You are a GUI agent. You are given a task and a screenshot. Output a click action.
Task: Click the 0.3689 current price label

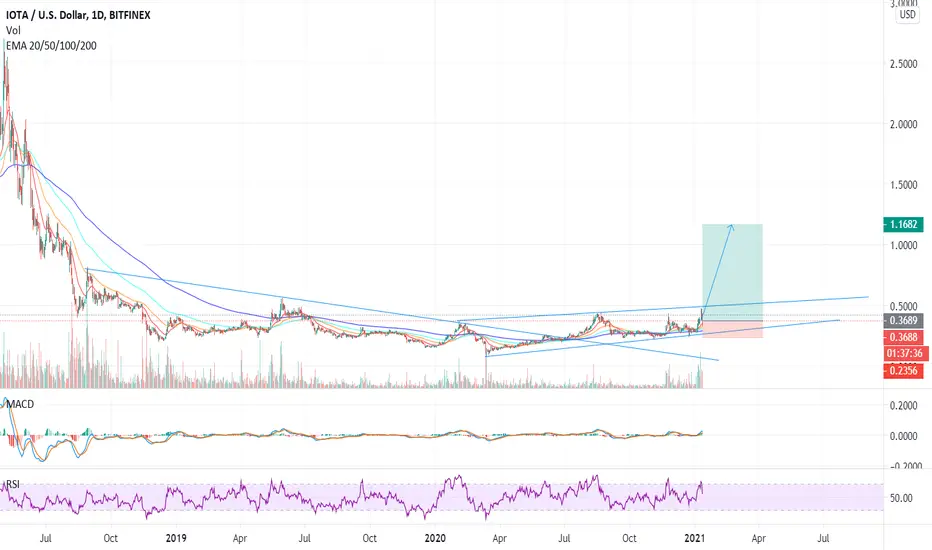[903, 321]
